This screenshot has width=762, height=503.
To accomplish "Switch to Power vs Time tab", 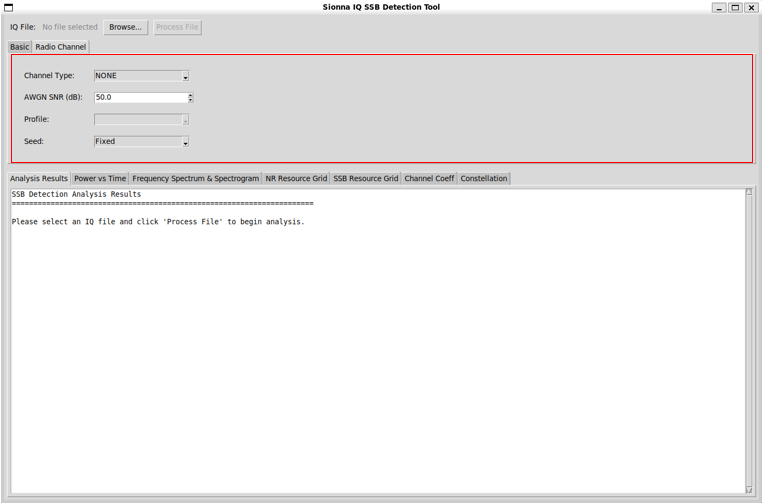I will click(x=100, y=179).
